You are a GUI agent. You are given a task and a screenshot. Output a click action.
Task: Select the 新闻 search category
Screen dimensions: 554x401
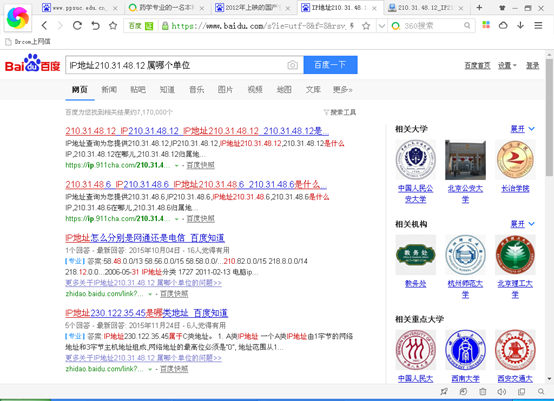pyautogui.click(x=109, y=90)
